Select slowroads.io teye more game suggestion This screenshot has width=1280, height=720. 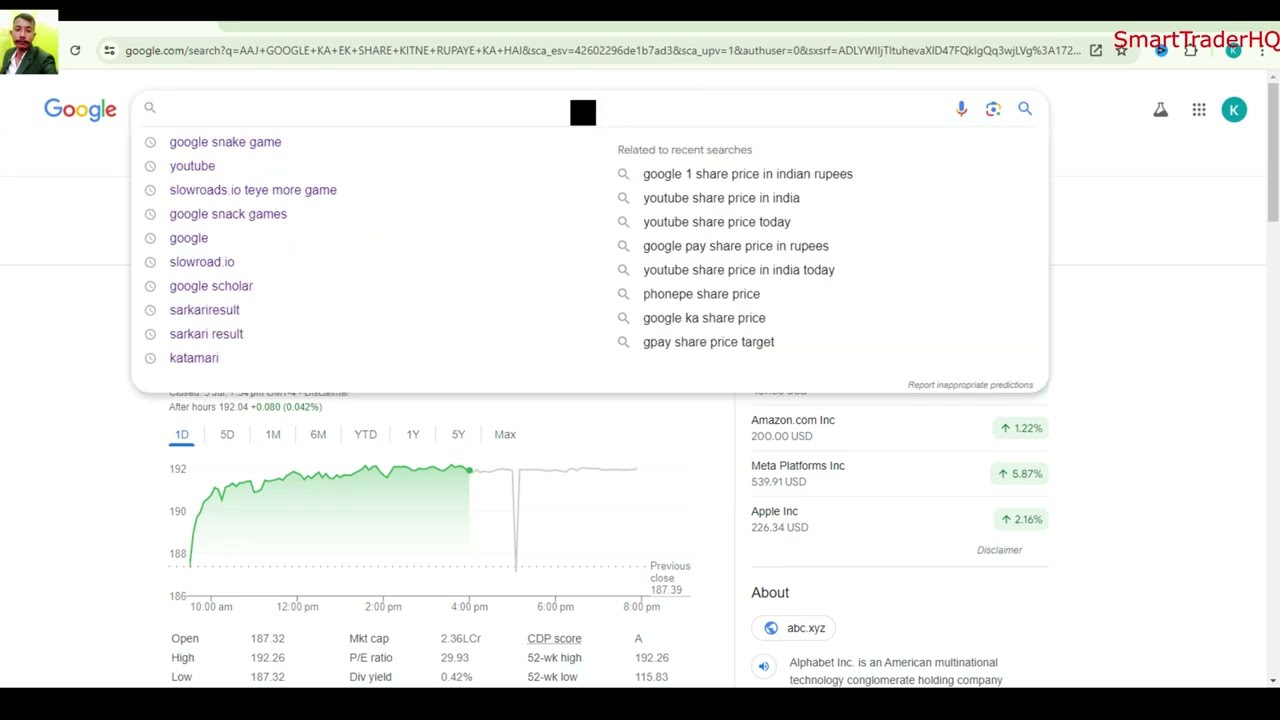[x=253, y=190]
